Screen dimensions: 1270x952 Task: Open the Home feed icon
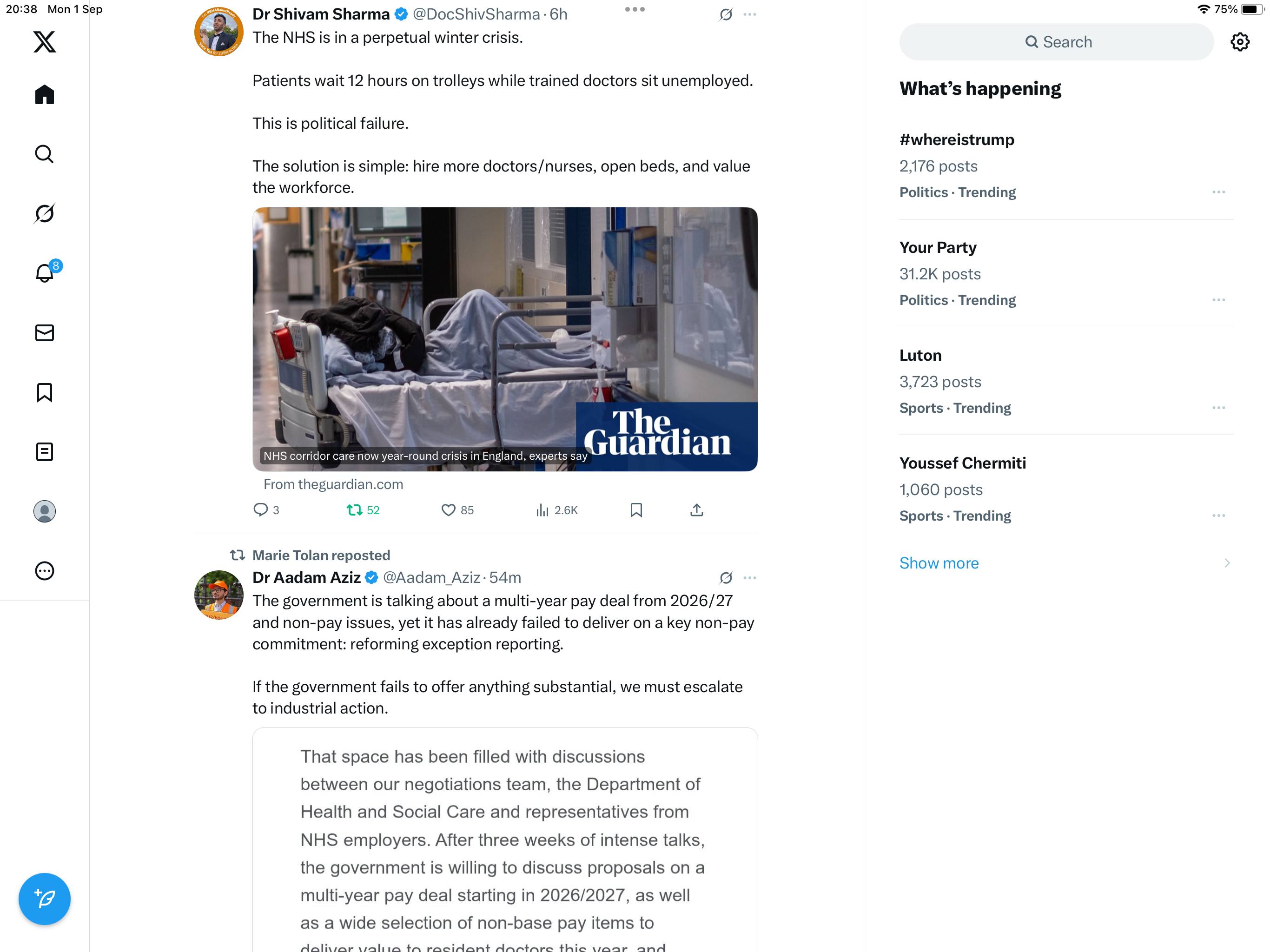click(x=44, y=95)
